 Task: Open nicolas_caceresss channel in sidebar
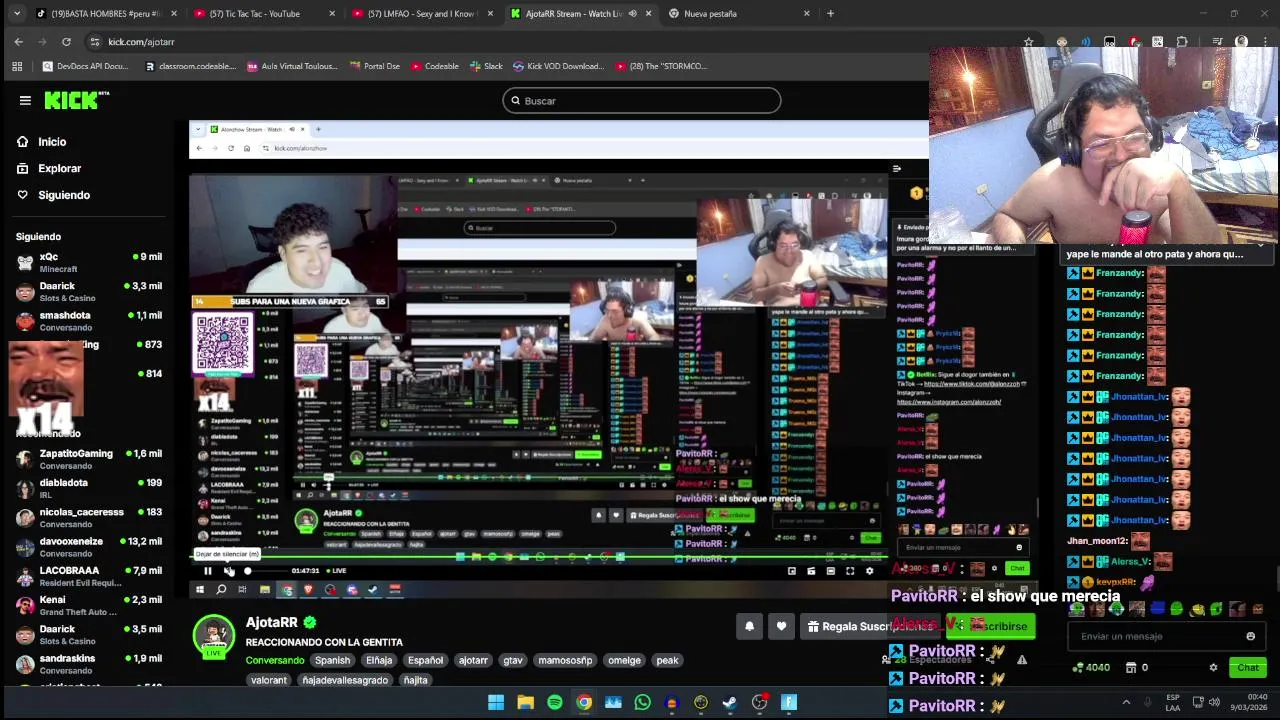88,517
